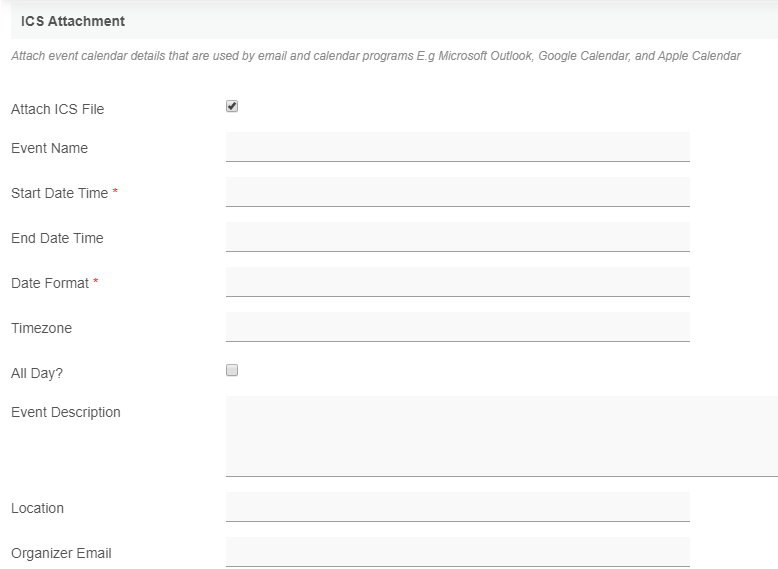Click the 'Event Name' label text
Image resolution: width=778 pixels, height=569 pixels.
(x=49, y=148)
